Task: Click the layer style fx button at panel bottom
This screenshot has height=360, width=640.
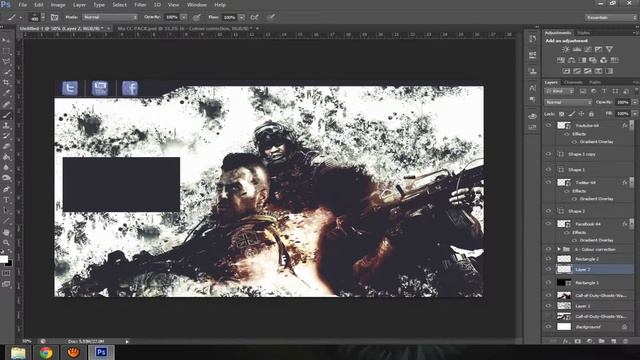Action: [566, 341]
